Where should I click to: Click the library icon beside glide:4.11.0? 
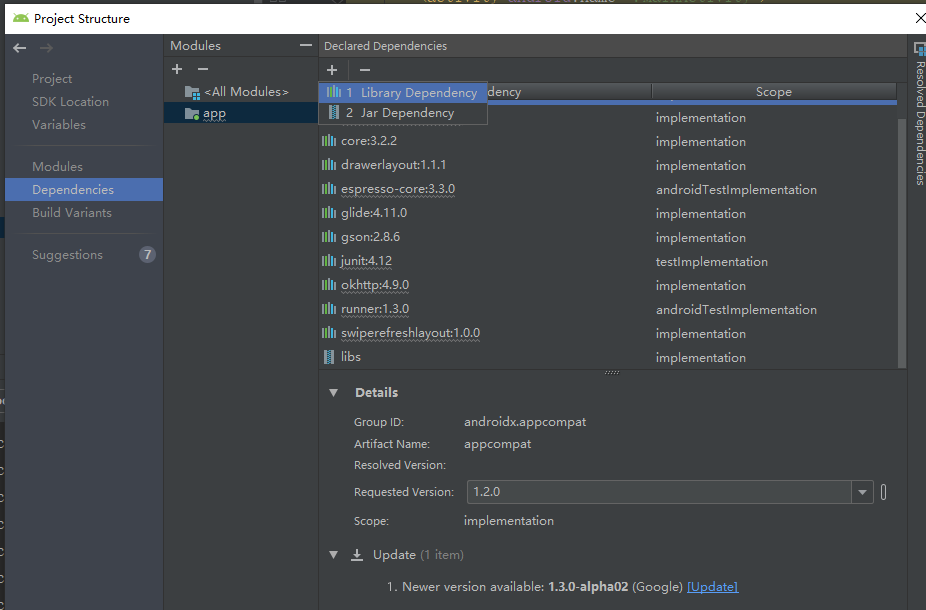click(x=328, y=213)
